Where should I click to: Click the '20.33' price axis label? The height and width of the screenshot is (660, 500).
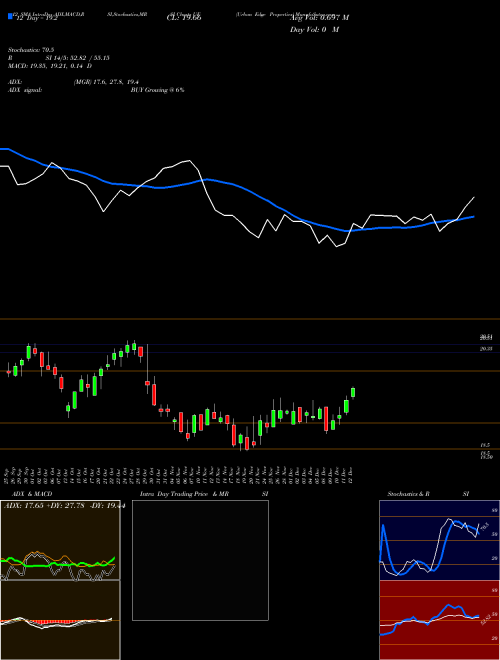pos(486,349)
